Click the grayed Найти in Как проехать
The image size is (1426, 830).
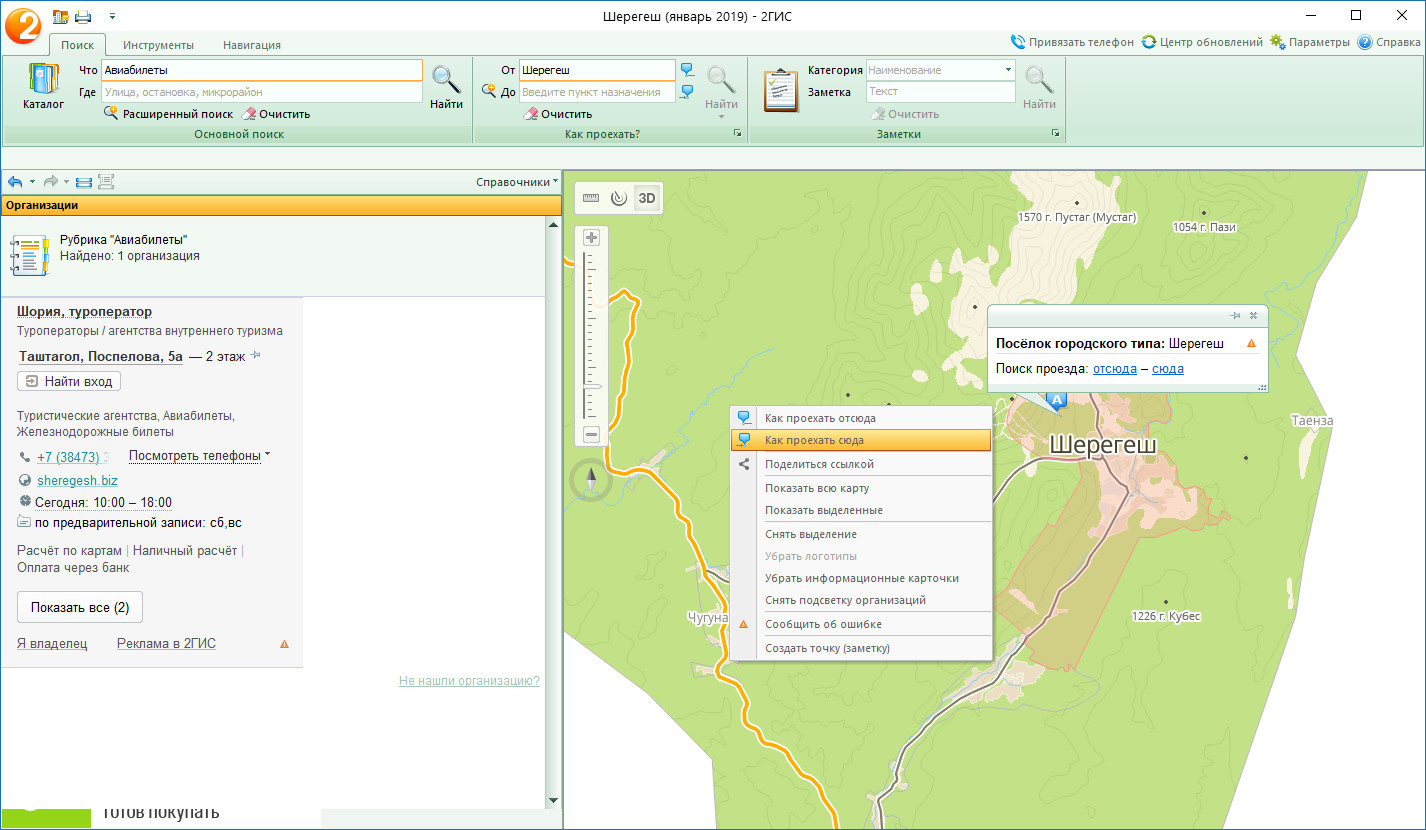(721, 90)
